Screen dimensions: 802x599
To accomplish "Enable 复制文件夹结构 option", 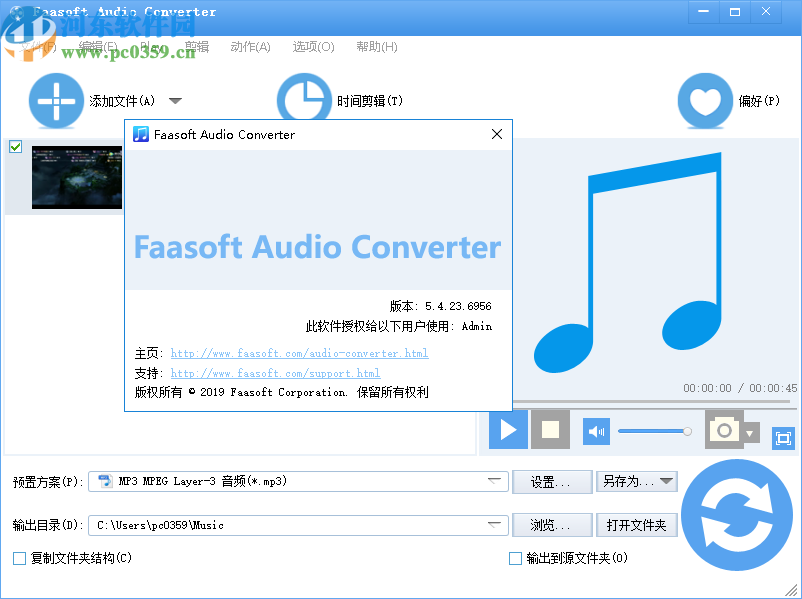I will pyautogui.click(x=18, y=558).
